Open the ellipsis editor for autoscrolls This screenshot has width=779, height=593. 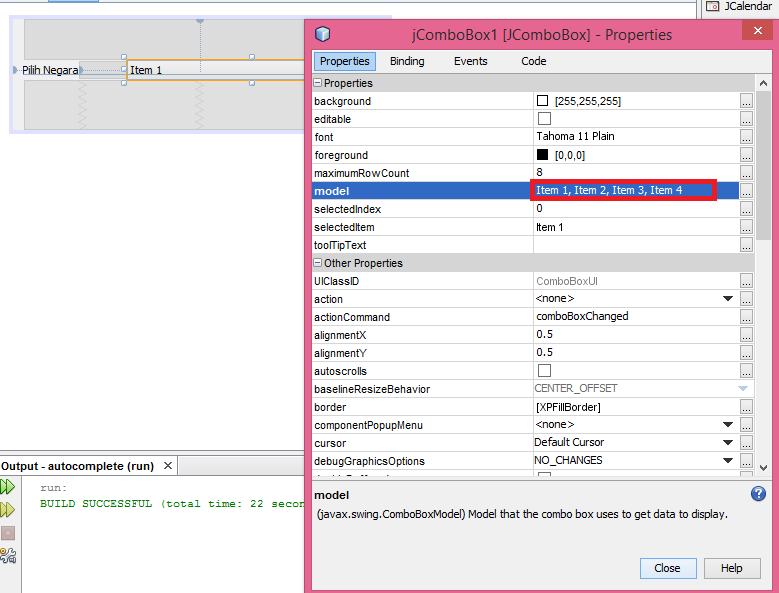746,371
